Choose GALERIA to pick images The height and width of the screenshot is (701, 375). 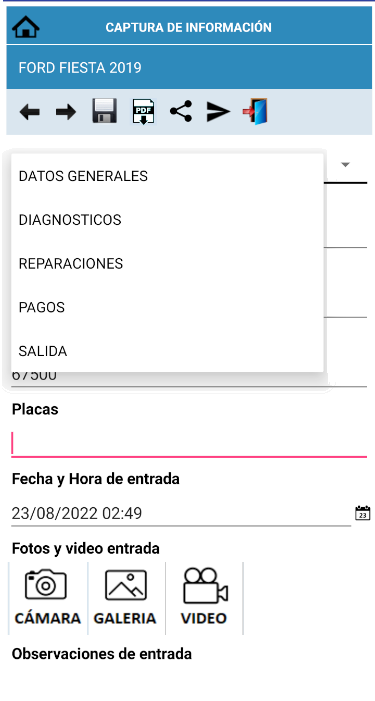126,598
